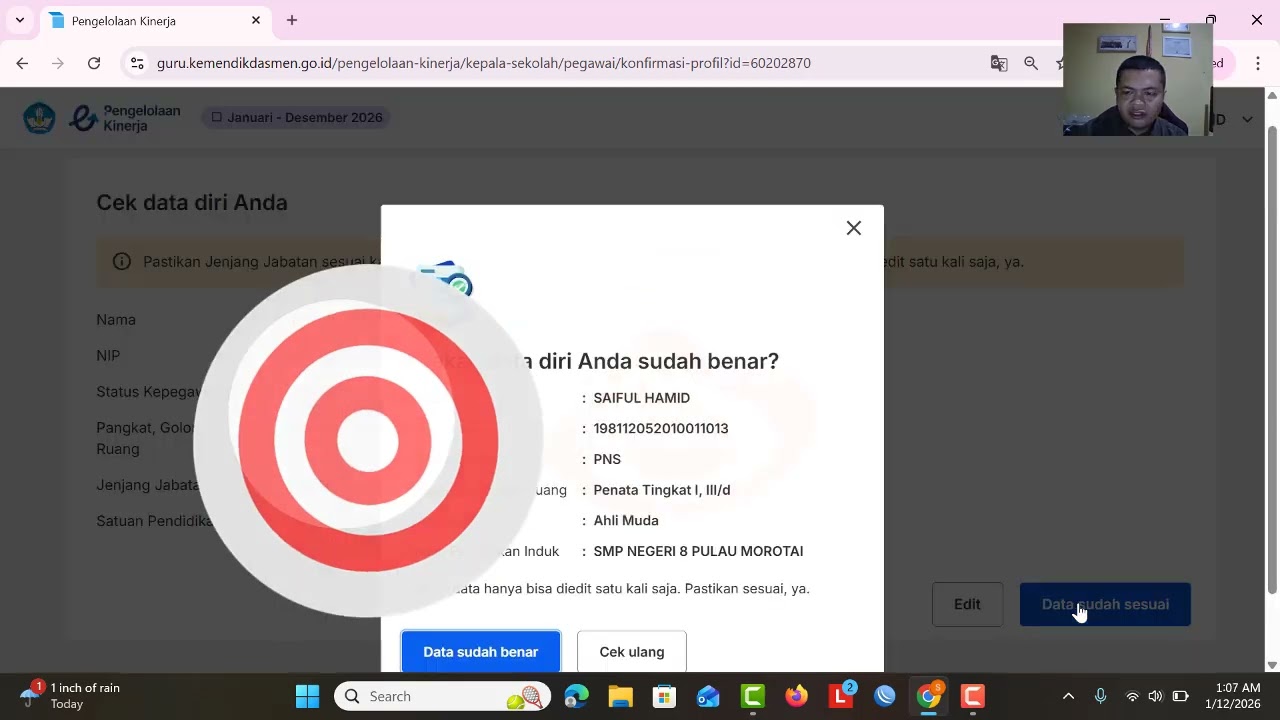Choose Cek ulang in the dialog
The width and height of the screenshot is (1280, 720).
(632, 652)
